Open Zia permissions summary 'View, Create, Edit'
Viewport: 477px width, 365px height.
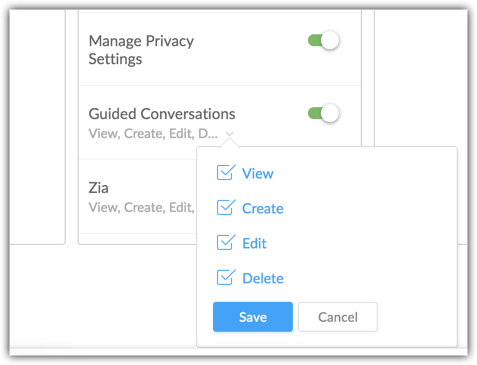point(141,207)
